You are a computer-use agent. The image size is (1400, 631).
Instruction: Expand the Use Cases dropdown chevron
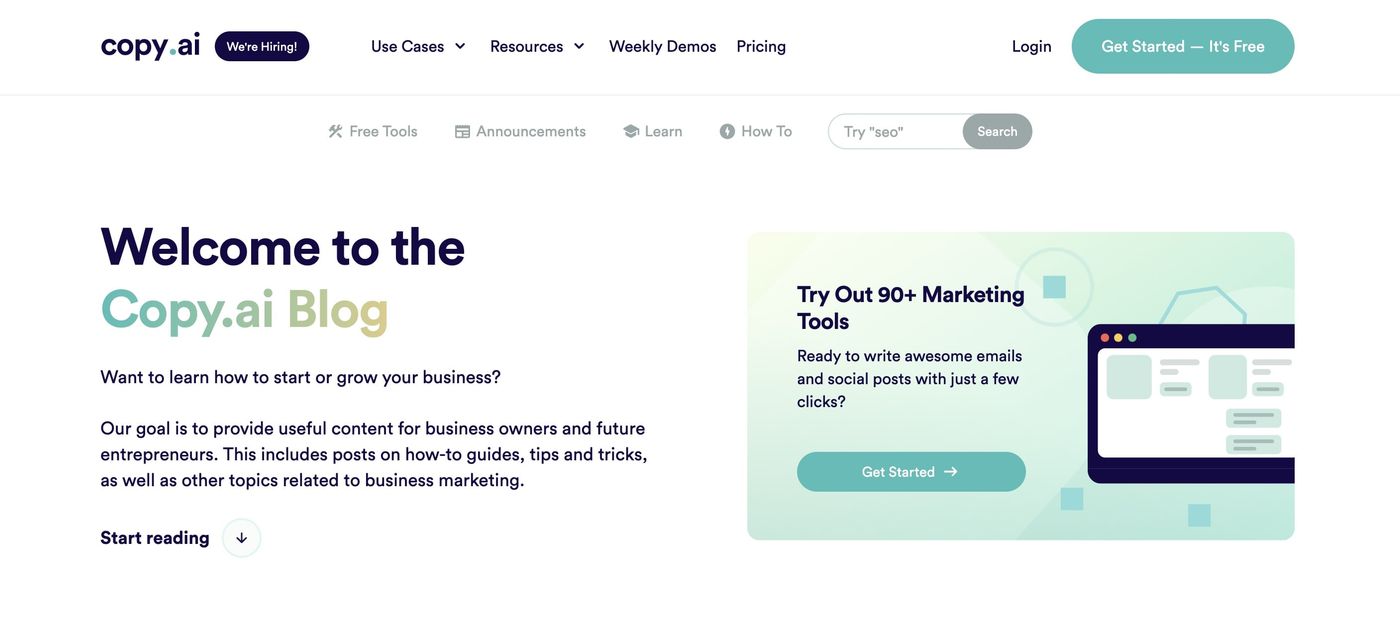[x=460, y=46]
